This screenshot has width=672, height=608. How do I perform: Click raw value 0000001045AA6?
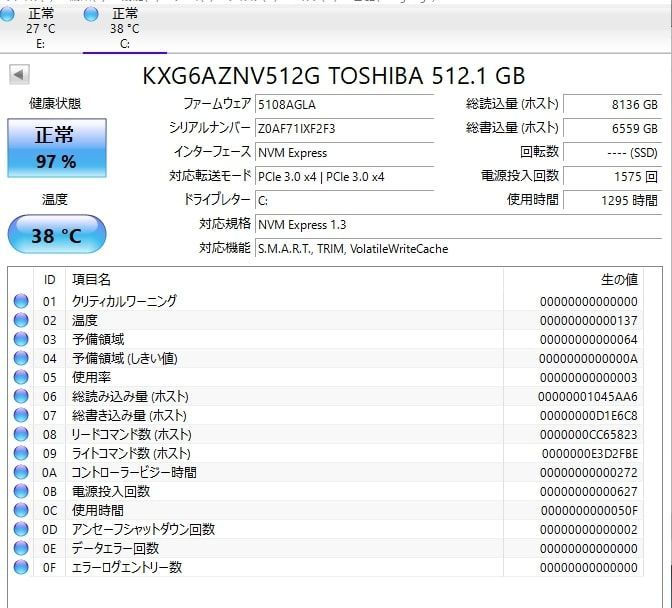coord(588,397)
